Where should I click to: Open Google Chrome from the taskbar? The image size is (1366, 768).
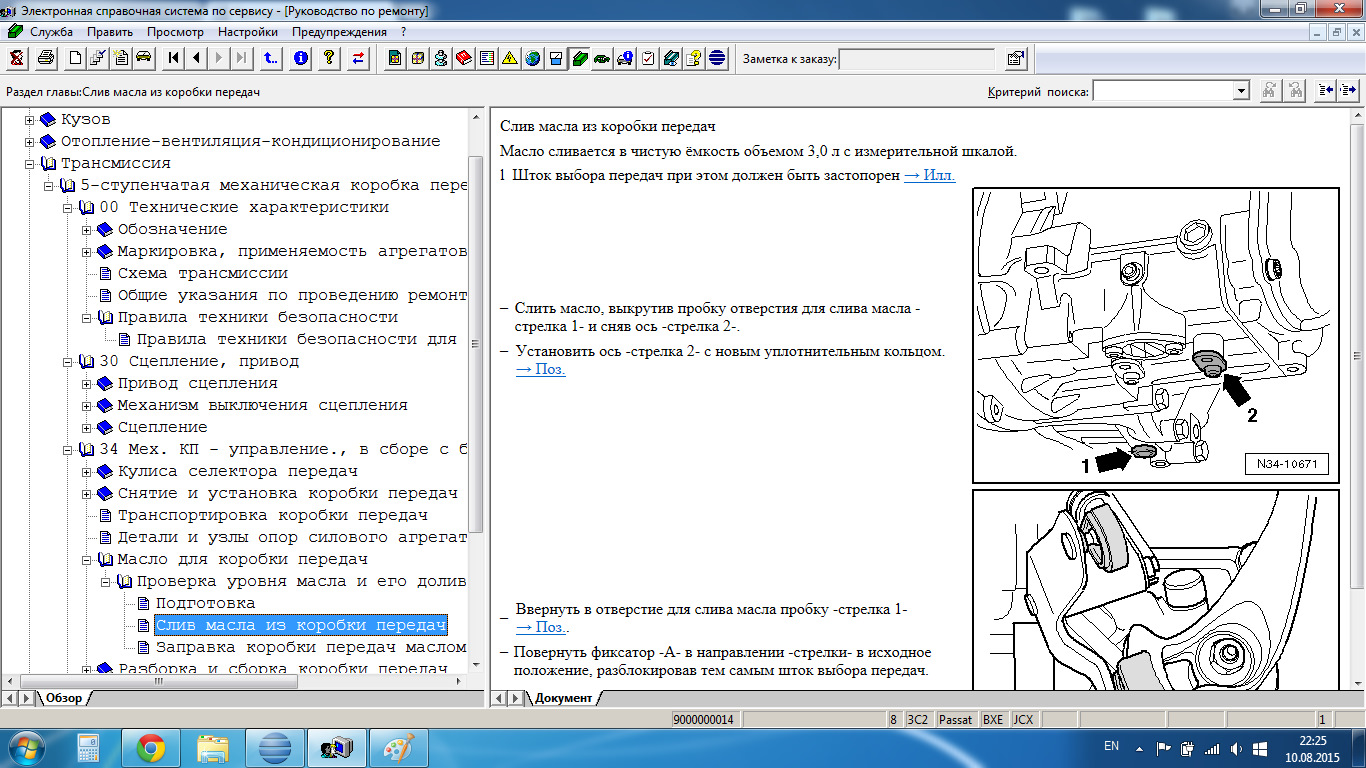point(151,747)
